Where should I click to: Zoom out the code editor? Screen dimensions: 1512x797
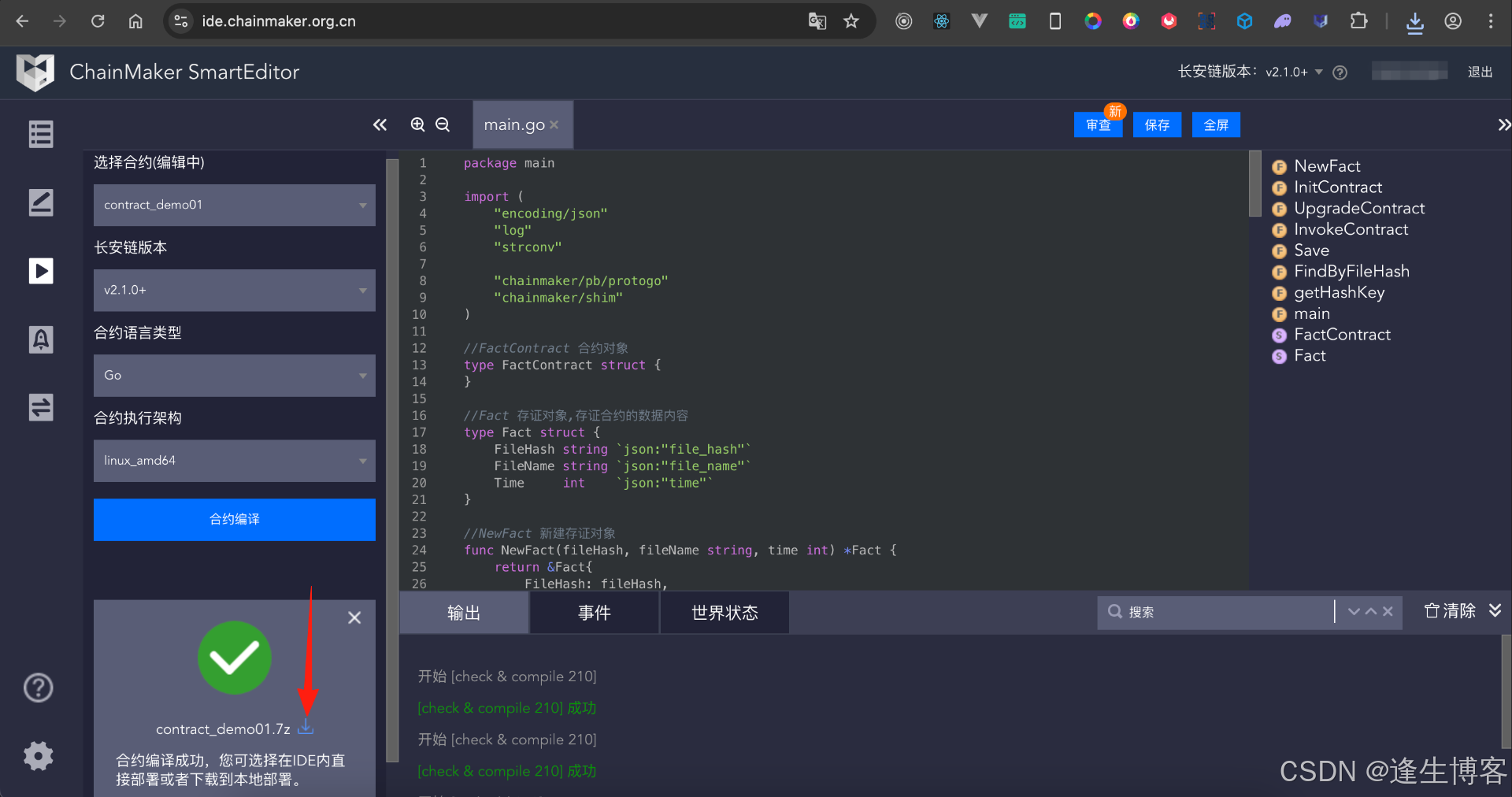click(443, 124)
